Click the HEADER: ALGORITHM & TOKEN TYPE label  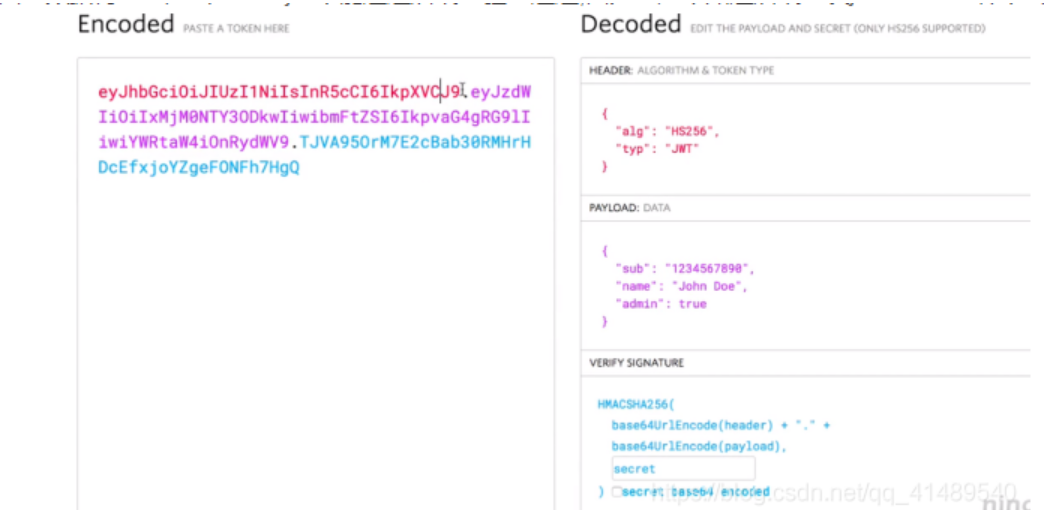pyautogui.click(x=682, y=71)
